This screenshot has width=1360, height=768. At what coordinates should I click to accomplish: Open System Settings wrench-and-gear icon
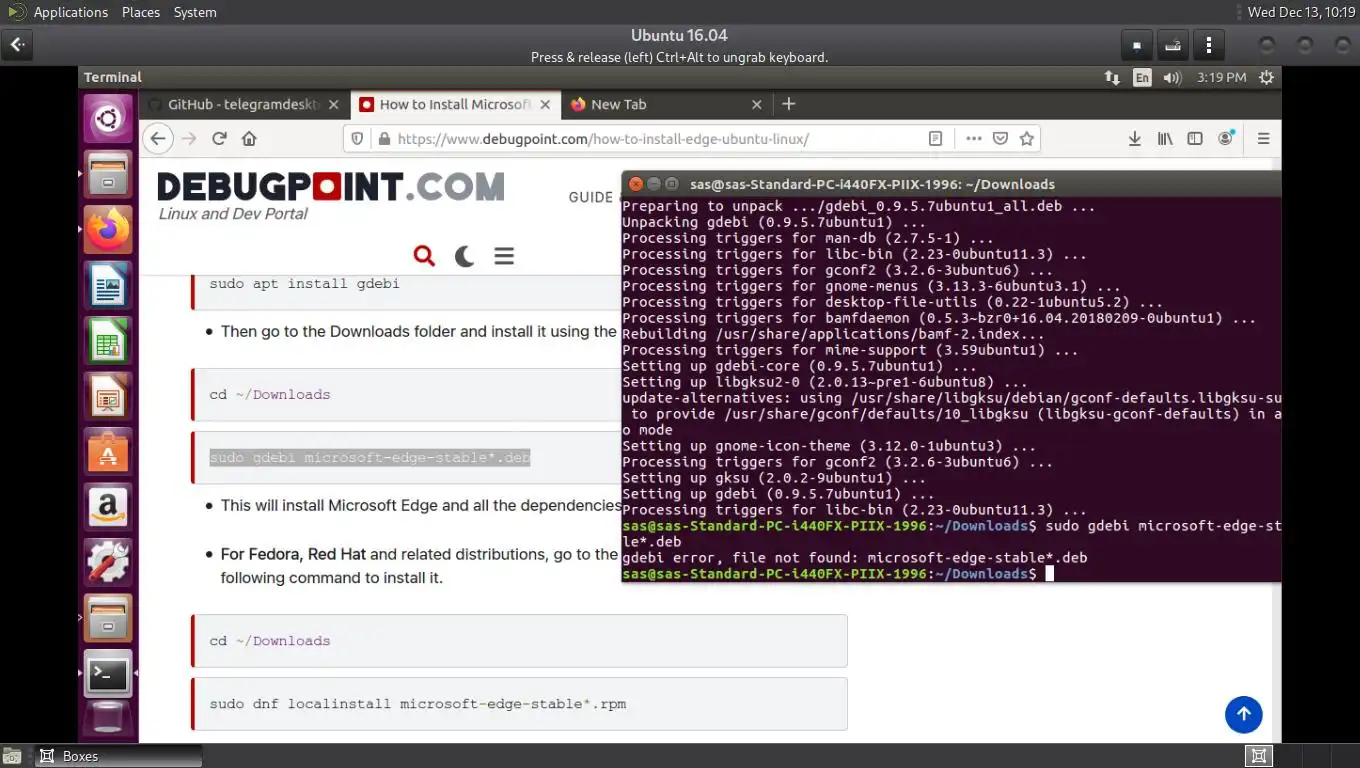coord(108,562)
